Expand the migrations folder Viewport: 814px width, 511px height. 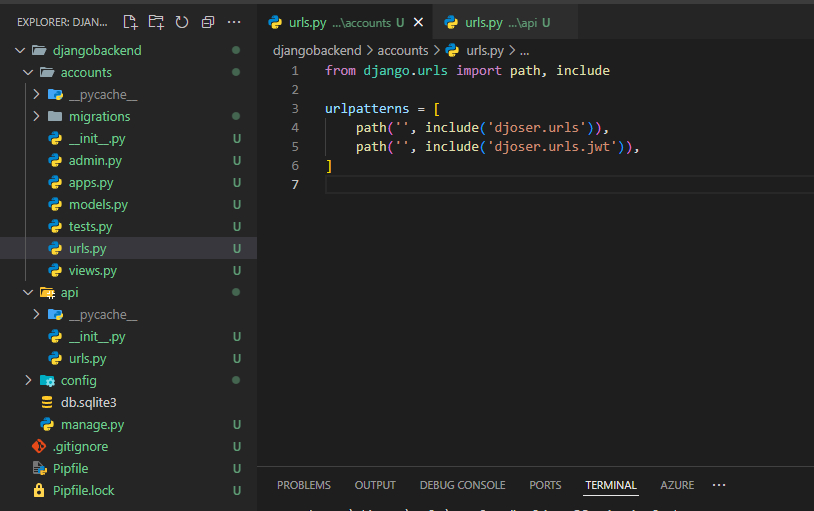99,116
